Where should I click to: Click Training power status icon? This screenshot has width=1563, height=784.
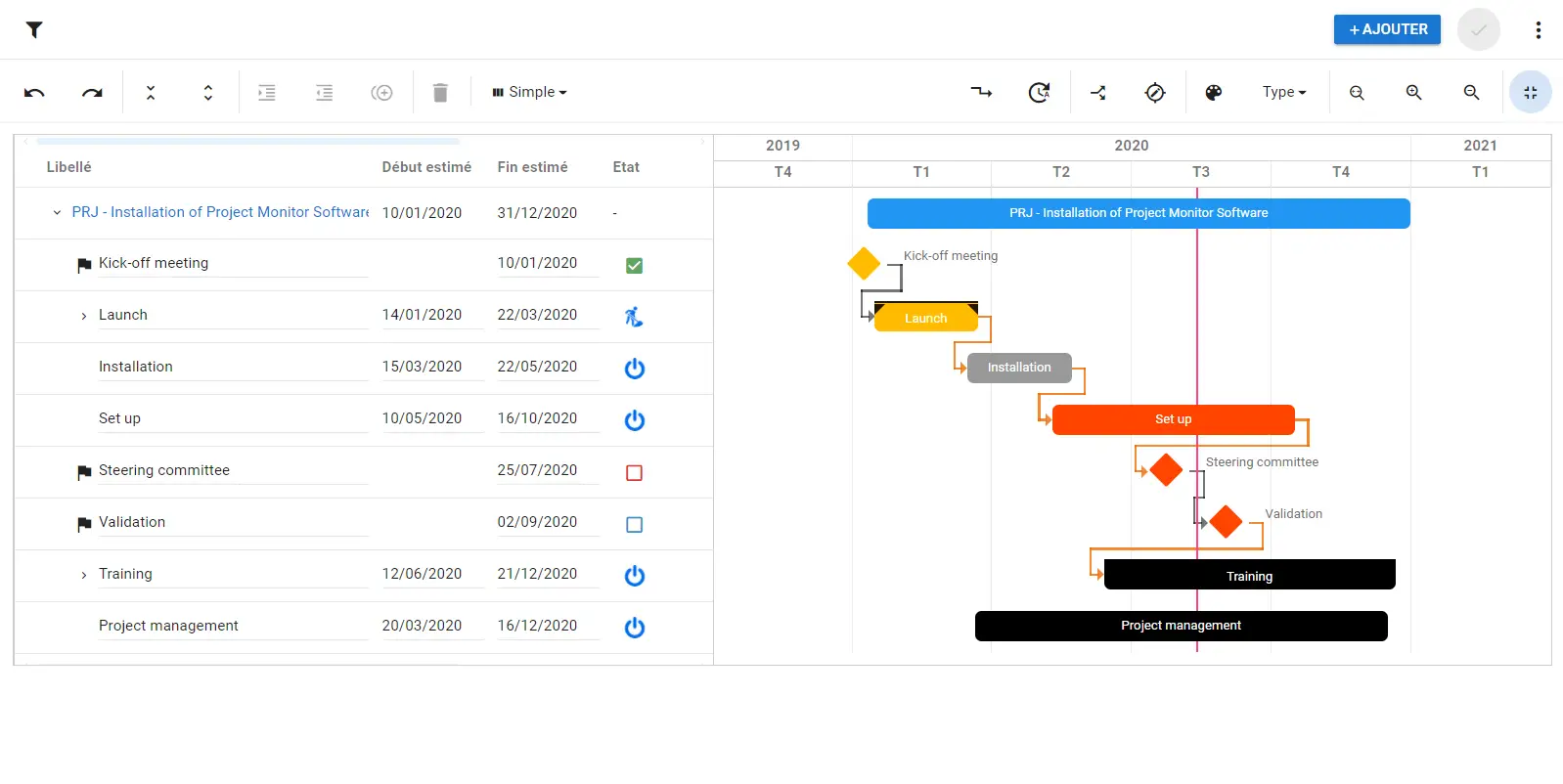pyautogui.click(x=635, y=575)
